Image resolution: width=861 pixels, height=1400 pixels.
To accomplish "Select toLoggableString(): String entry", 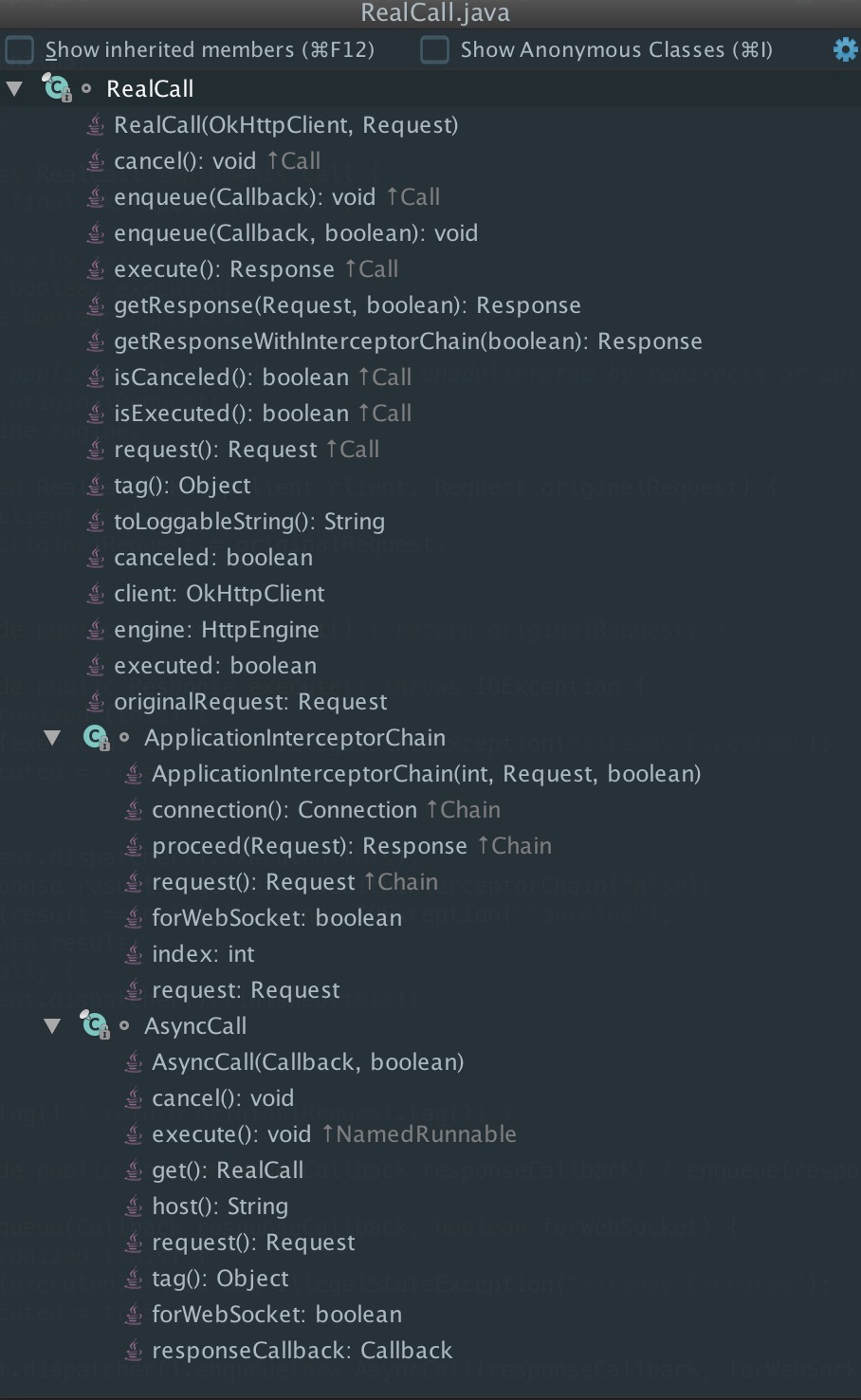I will click(249, 521).
